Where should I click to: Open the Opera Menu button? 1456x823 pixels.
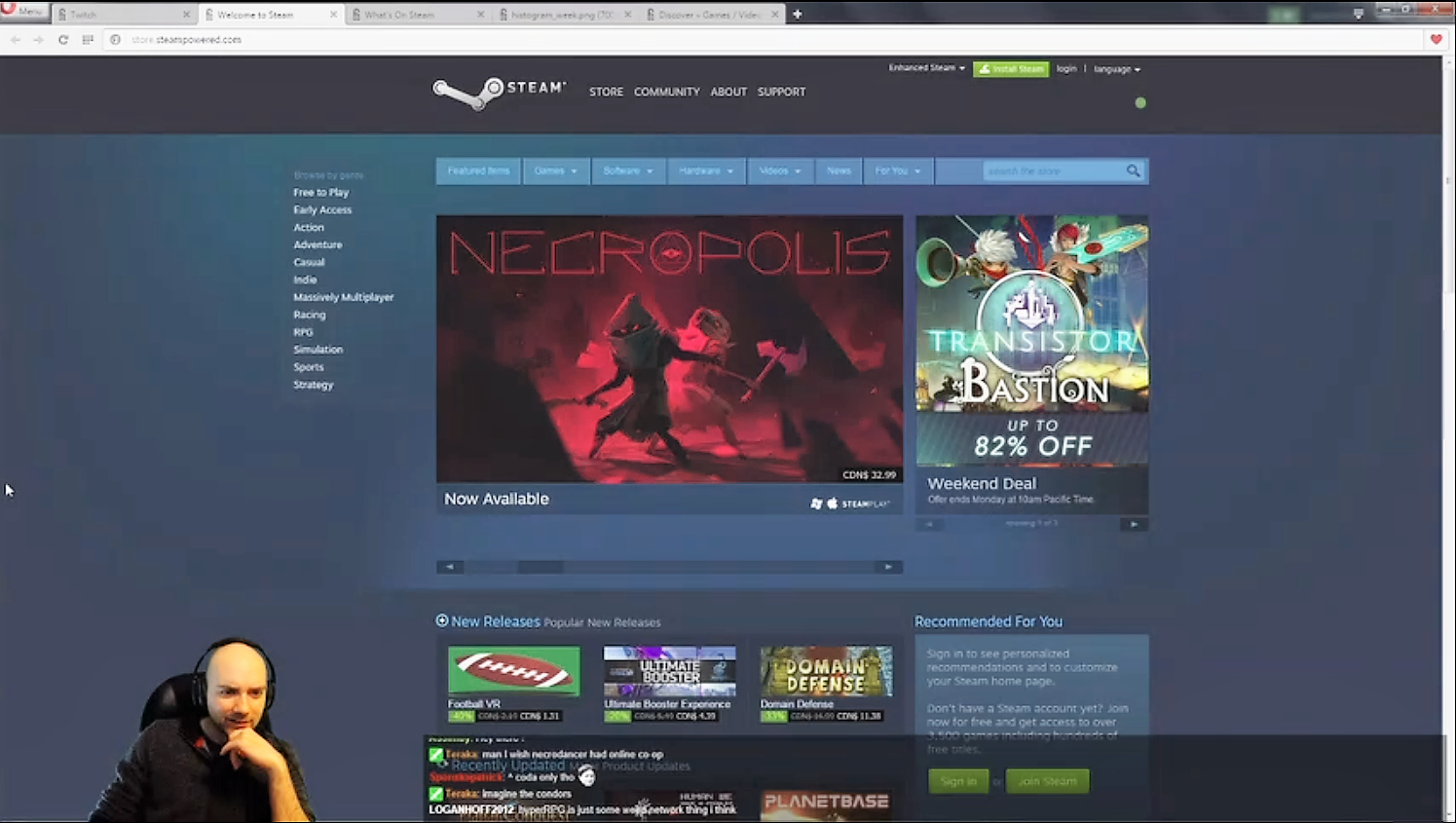pos(23,11)
